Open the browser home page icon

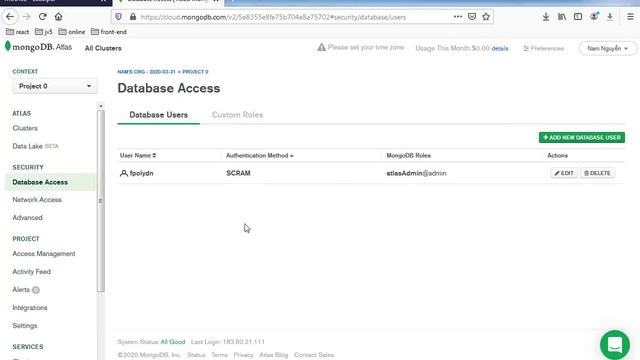coord(58,17)
